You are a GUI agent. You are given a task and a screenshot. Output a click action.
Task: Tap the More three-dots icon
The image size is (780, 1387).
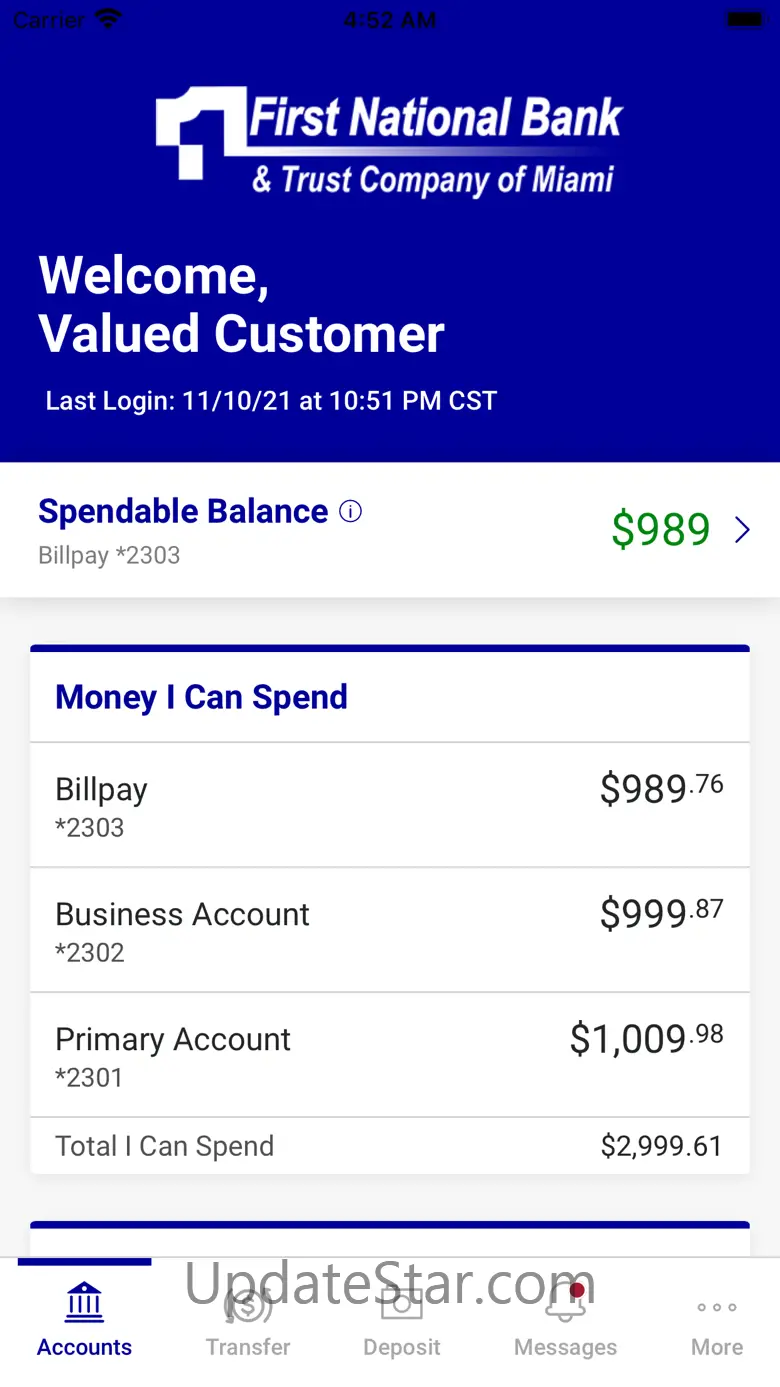[x=717, y=1307]
